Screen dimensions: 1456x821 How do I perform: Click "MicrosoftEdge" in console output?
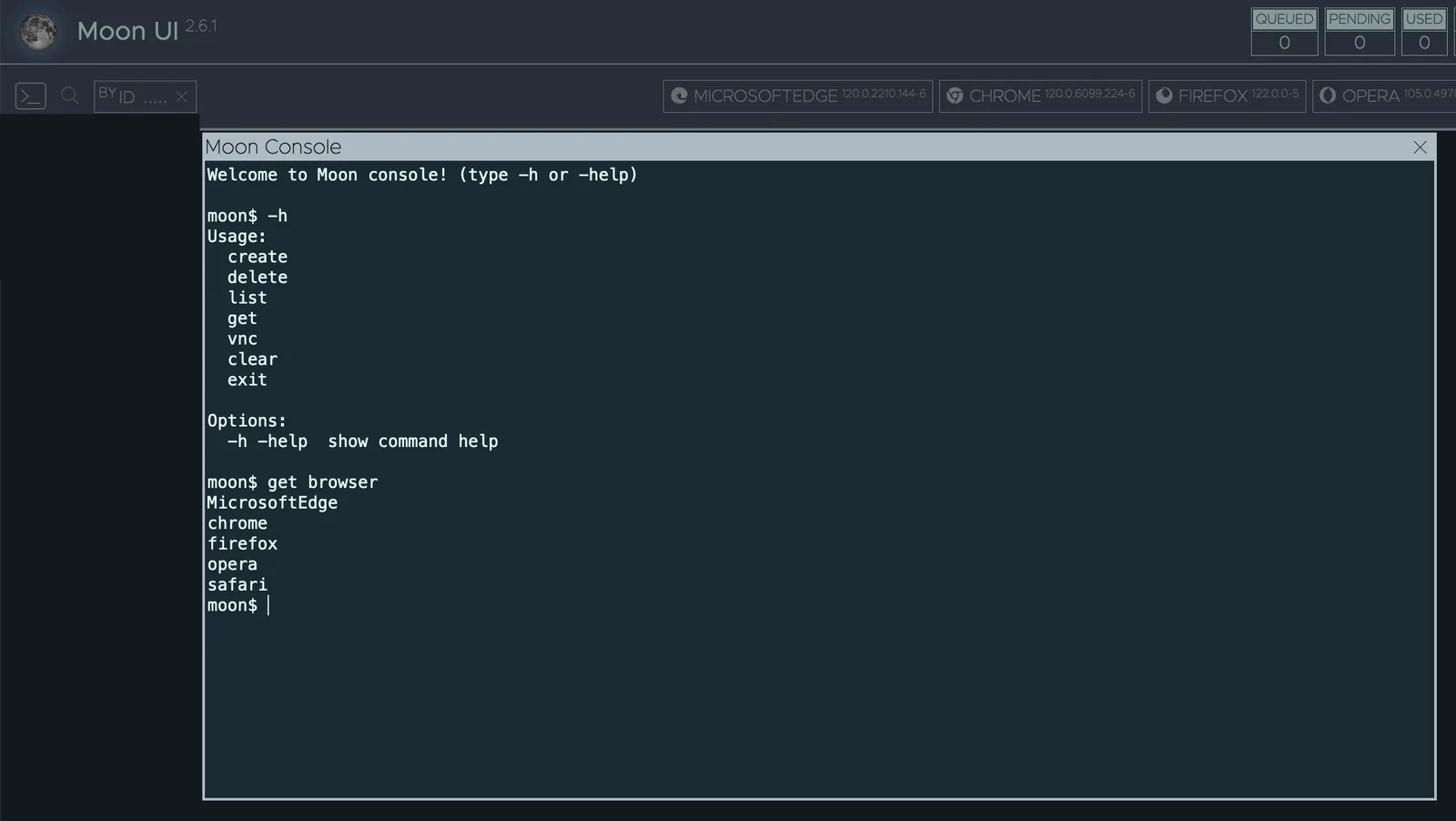point(272,502)
